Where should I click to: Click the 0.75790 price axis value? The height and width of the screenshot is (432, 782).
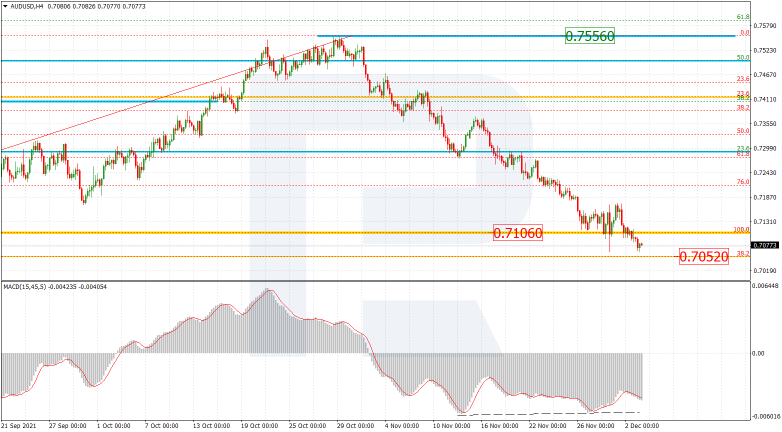coord(765,26)
